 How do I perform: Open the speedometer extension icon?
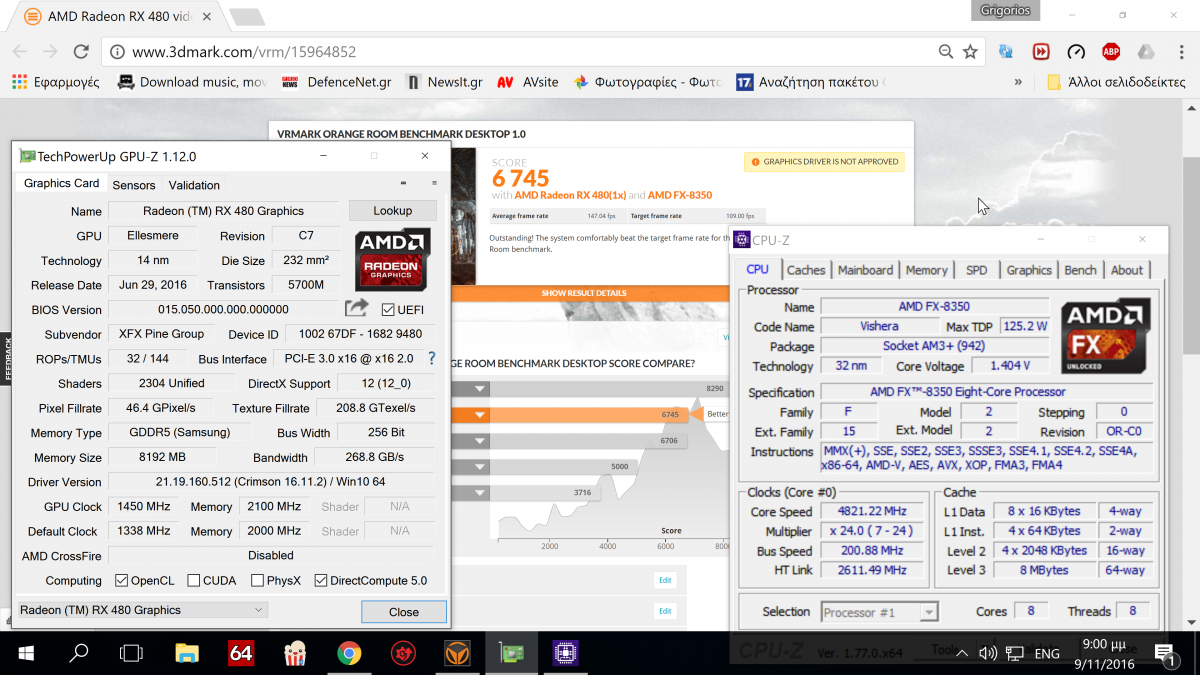point(1076,52)
